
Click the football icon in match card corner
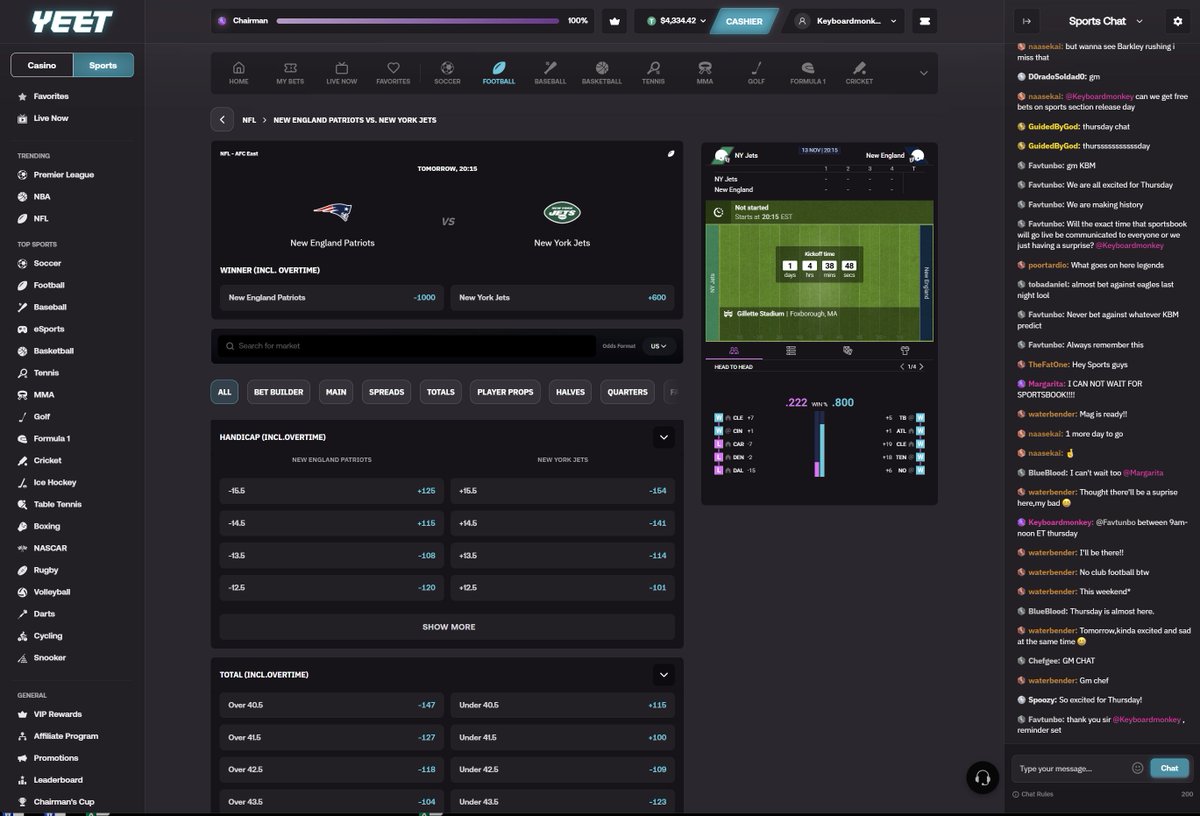671,154
